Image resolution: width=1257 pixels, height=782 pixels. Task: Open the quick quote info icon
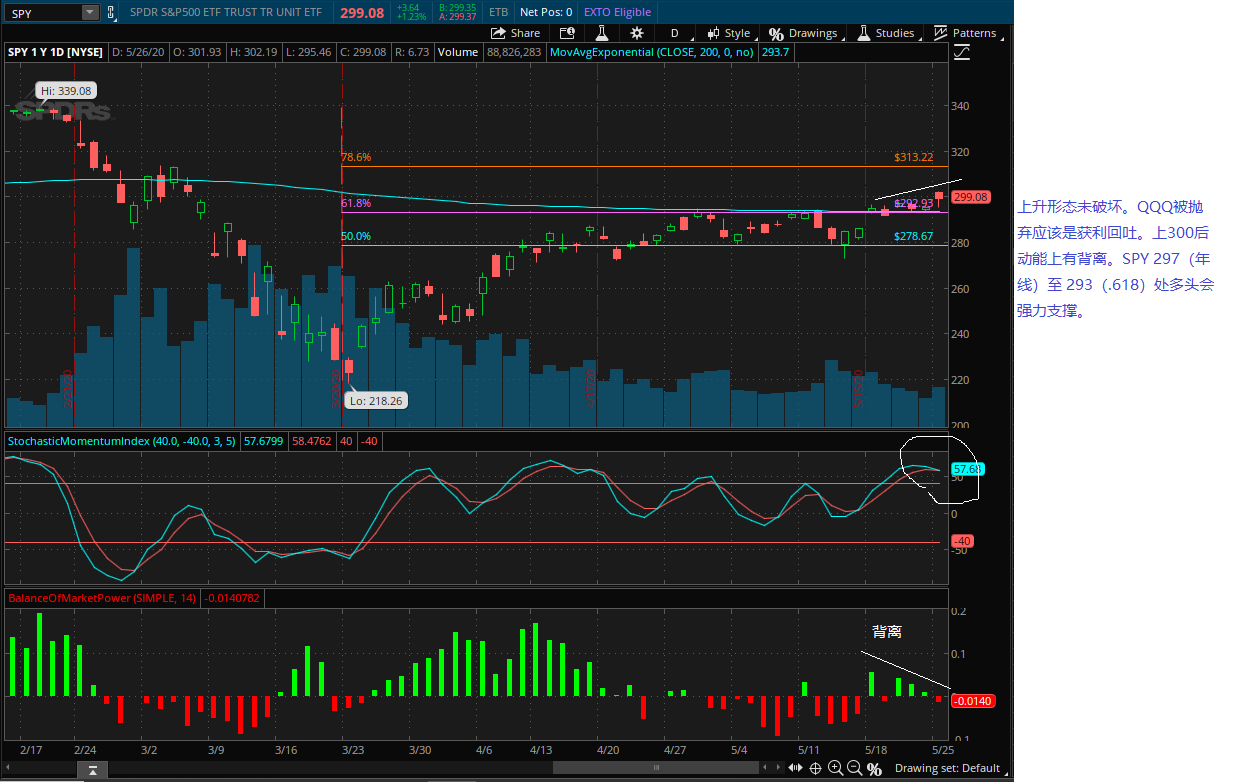(567, 33)
